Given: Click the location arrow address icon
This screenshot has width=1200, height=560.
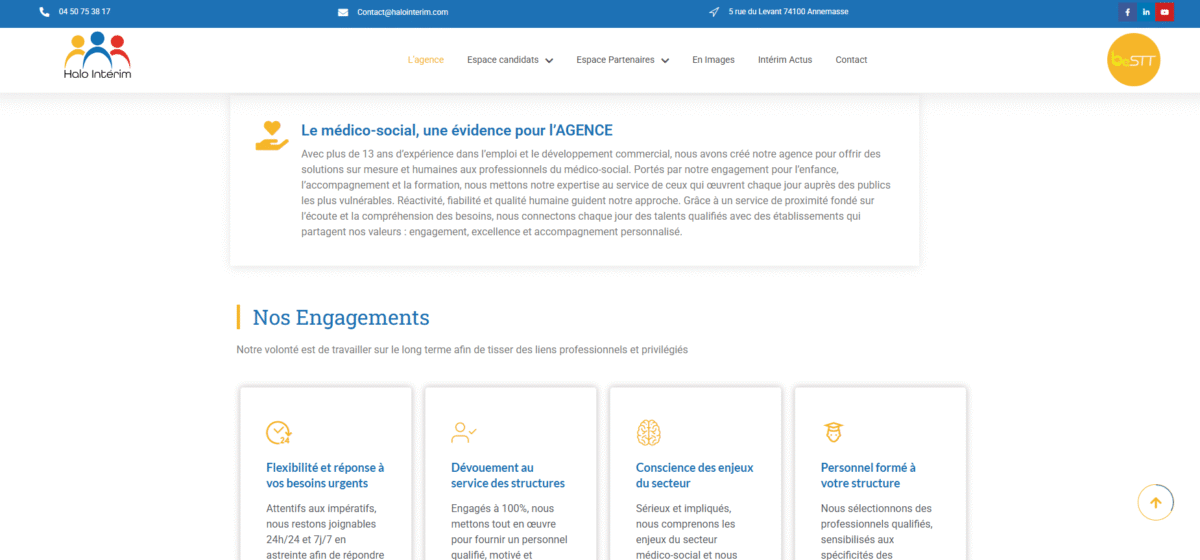Looking at the screenshot, I should 714,12.
